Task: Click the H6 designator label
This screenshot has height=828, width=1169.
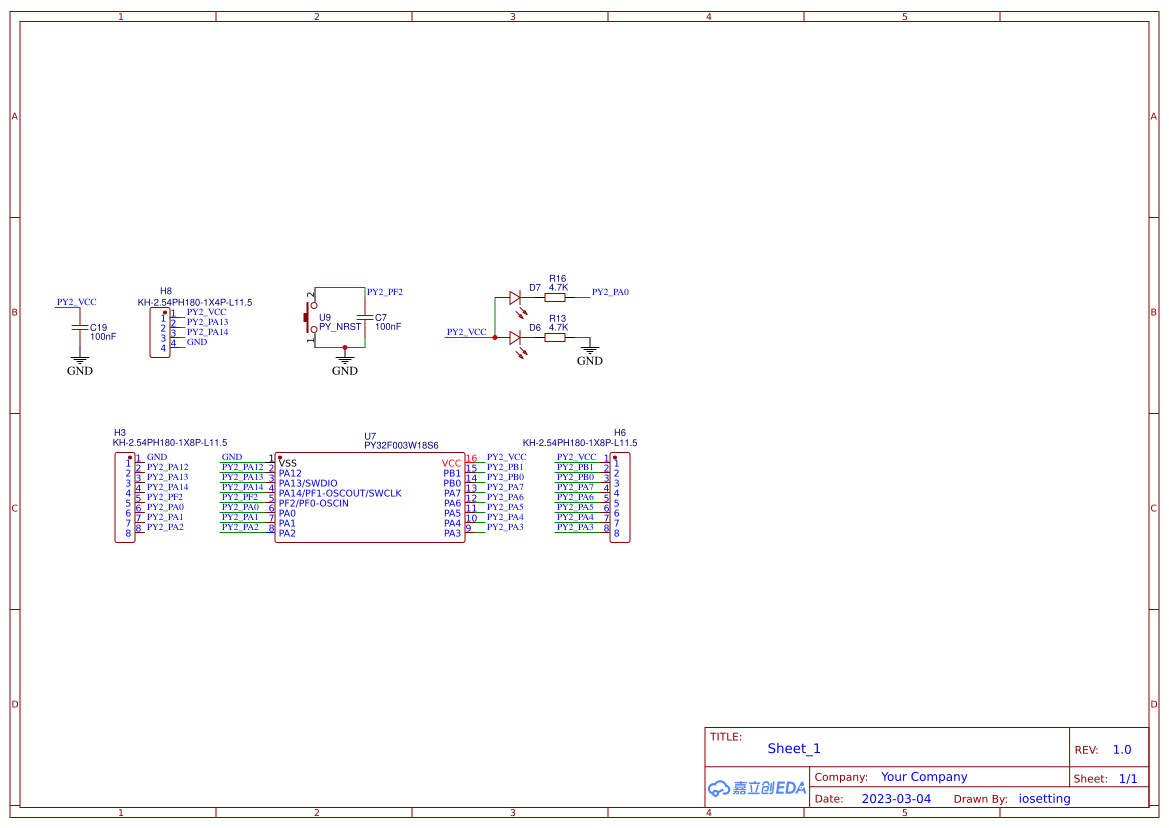Action: [620, 432]
